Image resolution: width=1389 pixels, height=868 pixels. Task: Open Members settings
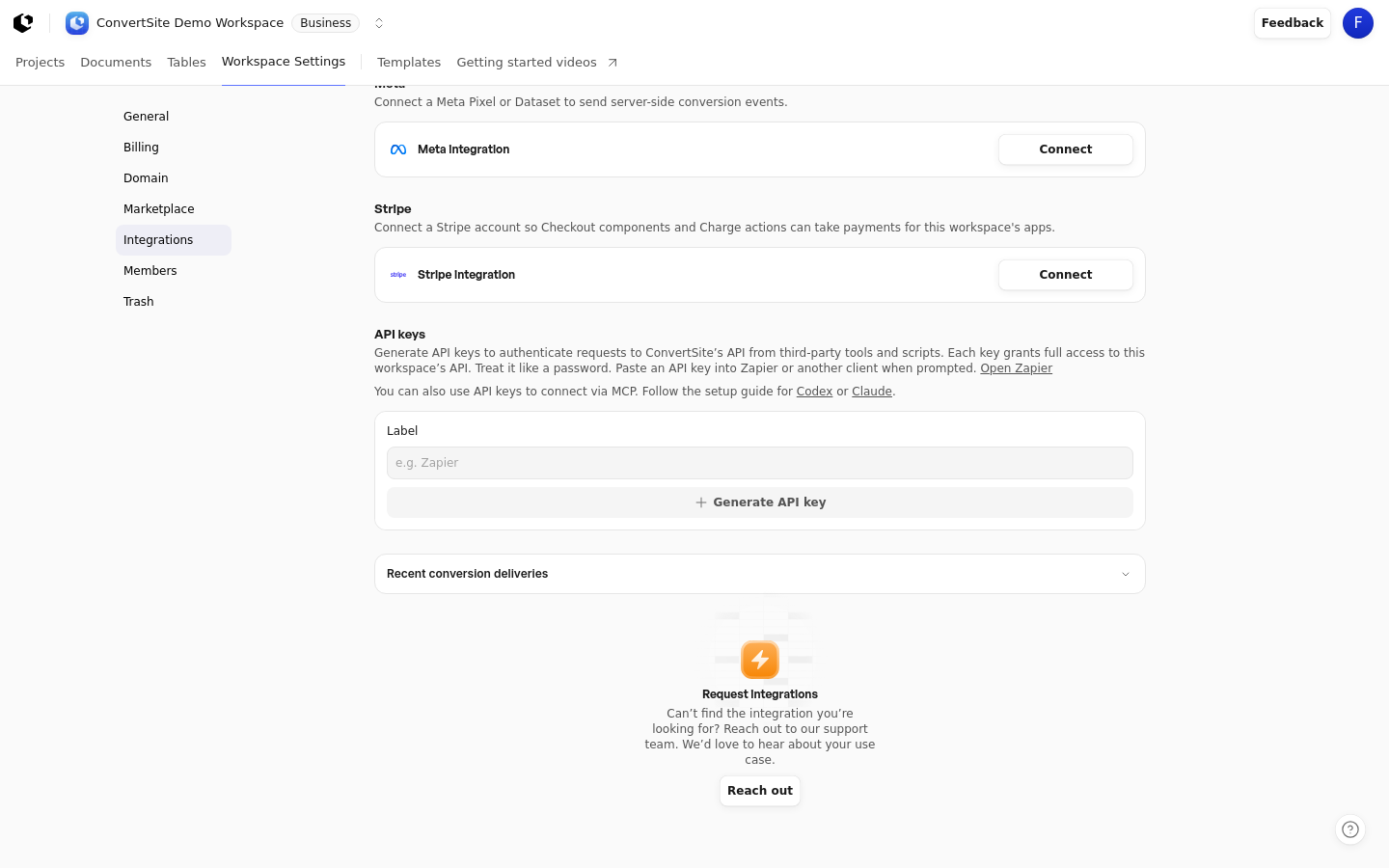[174, 271]
